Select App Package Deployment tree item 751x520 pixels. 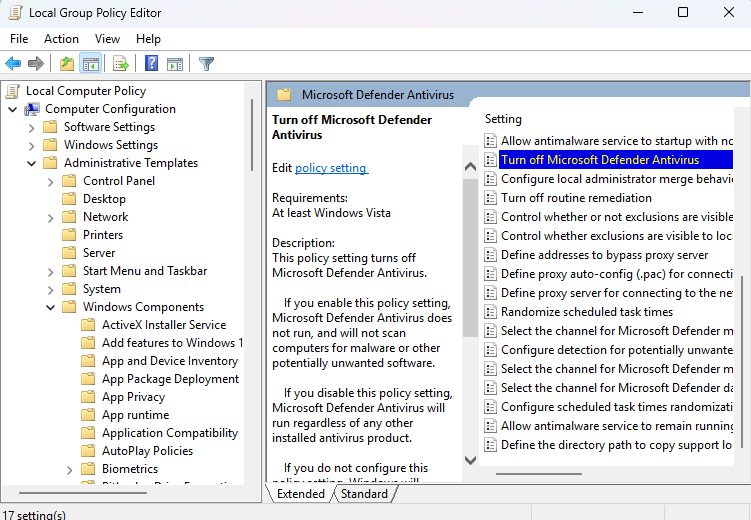(171, 379)
